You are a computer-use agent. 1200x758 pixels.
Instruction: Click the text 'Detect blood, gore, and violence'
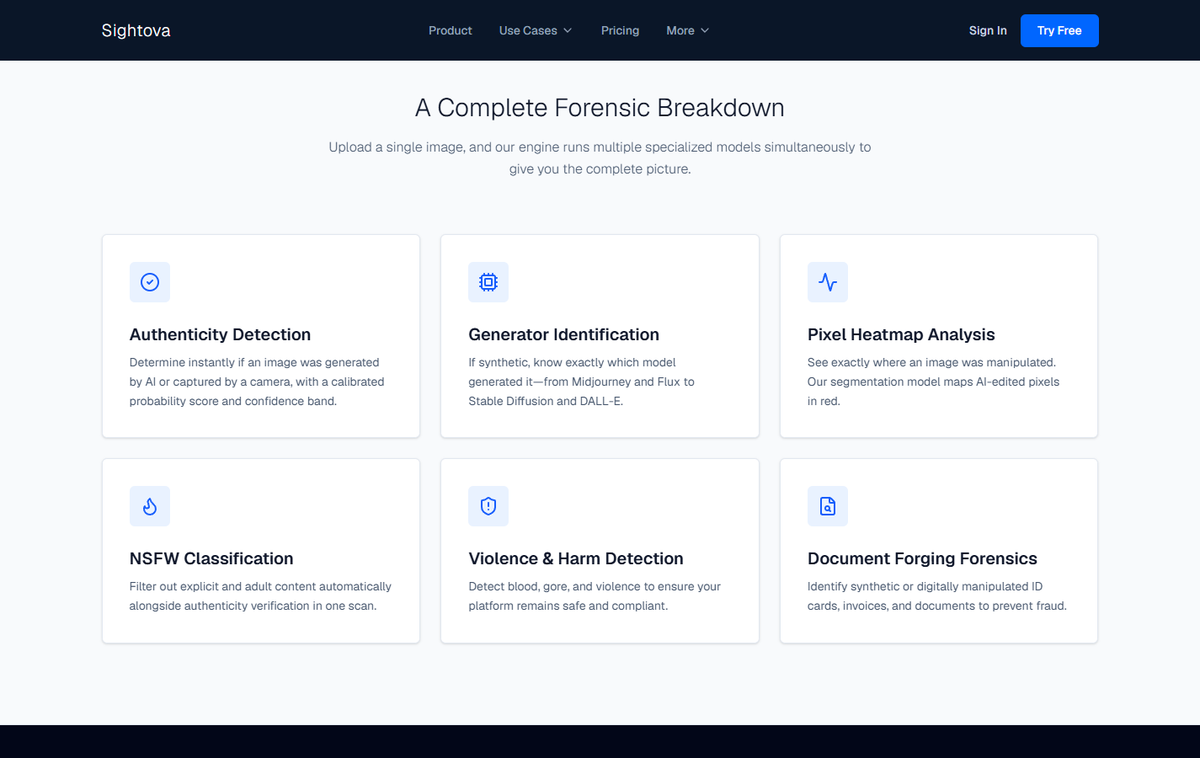(x=594, y=596)
